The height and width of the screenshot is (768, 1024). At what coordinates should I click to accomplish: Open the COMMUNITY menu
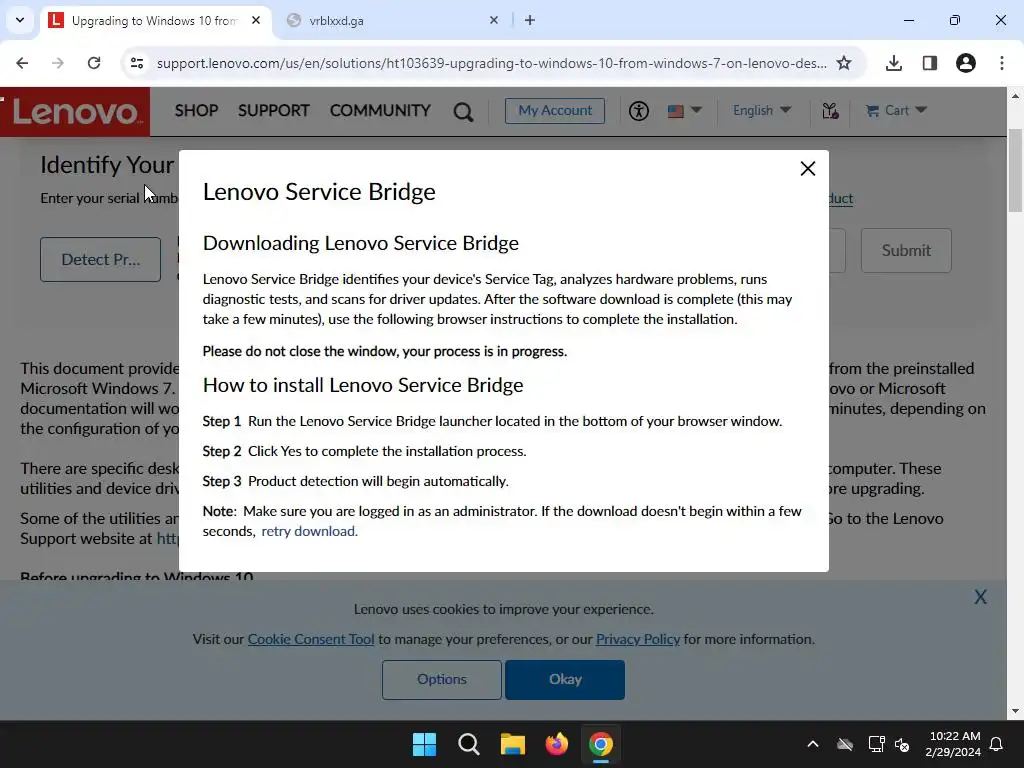coord(380,110)
